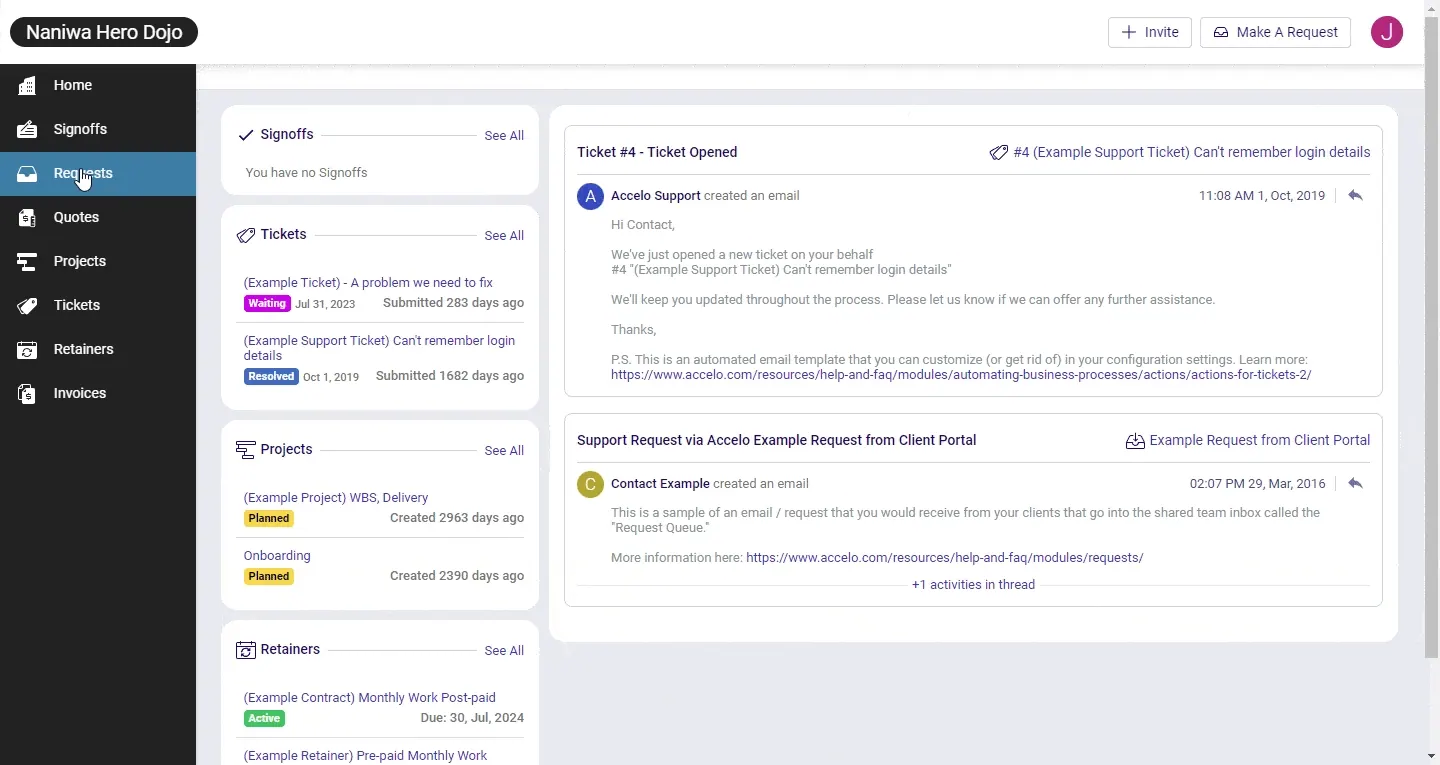This screenshot has width=1440, height=765.
Task: Open the Can't remember login details ticket in Tickets card
Action: click(380, 348)
